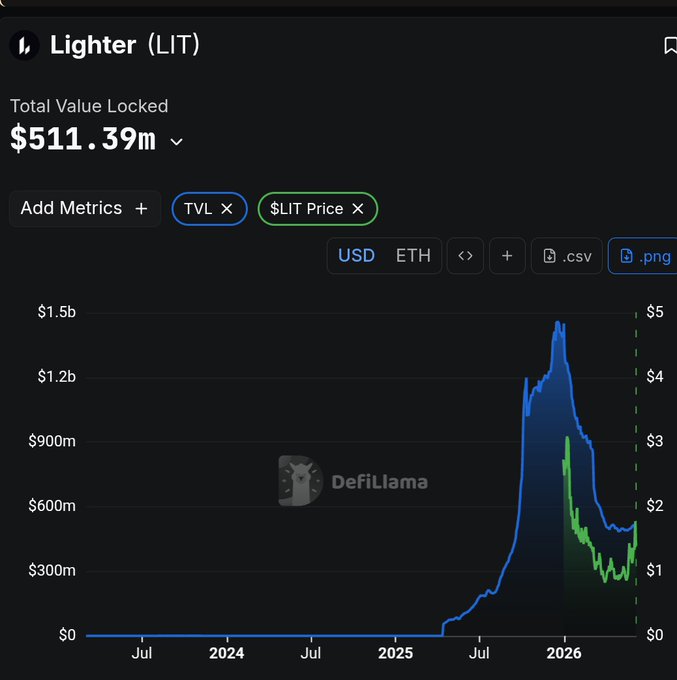This screenshot has width=677, height=680.
Task: Click the TVL peak on blue line
Action: click(x=558, y=322)
